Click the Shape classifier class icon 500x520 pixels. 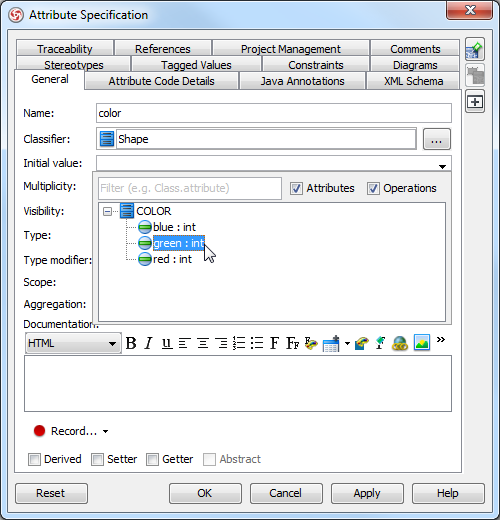tap(107, 139)
